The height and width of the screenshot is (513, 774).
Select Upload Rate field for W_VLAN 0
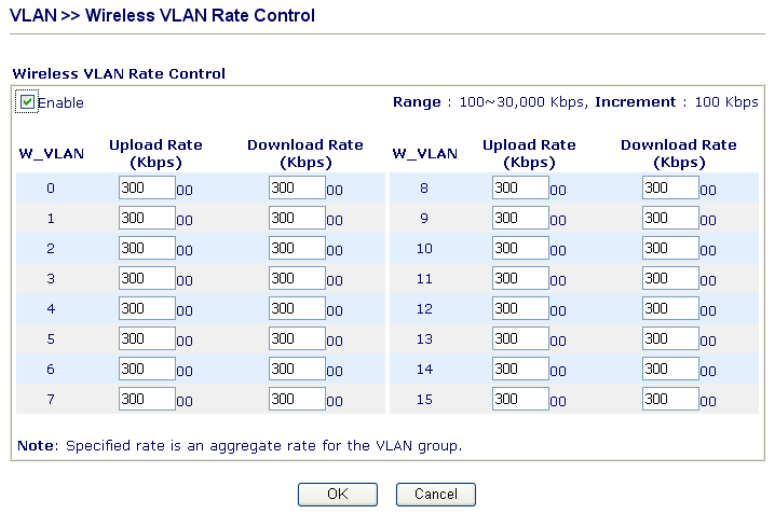click(x=147, y=188)
